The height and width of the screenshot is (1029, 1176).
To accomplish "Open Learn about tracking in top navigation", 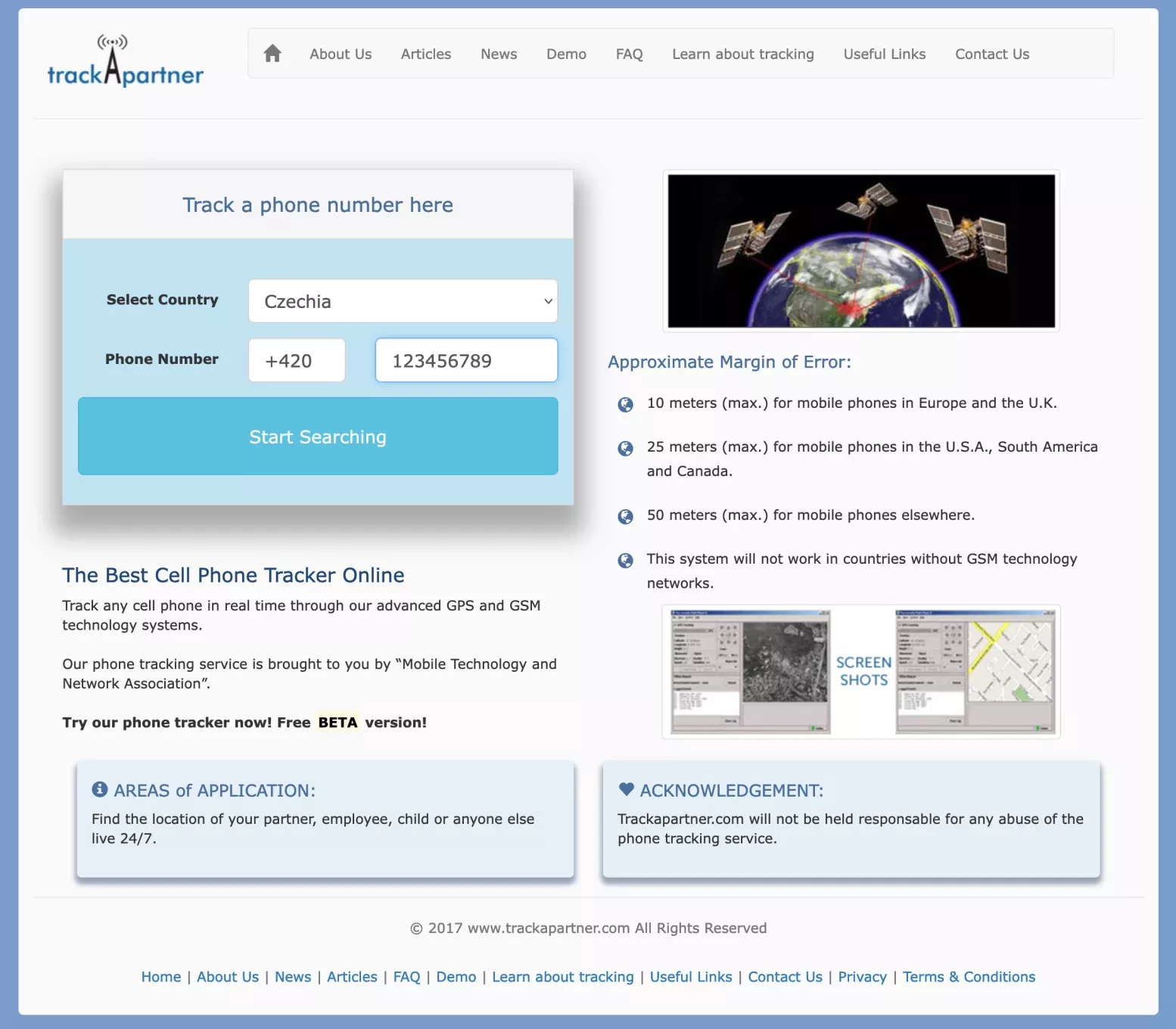I will coord(743,54).
